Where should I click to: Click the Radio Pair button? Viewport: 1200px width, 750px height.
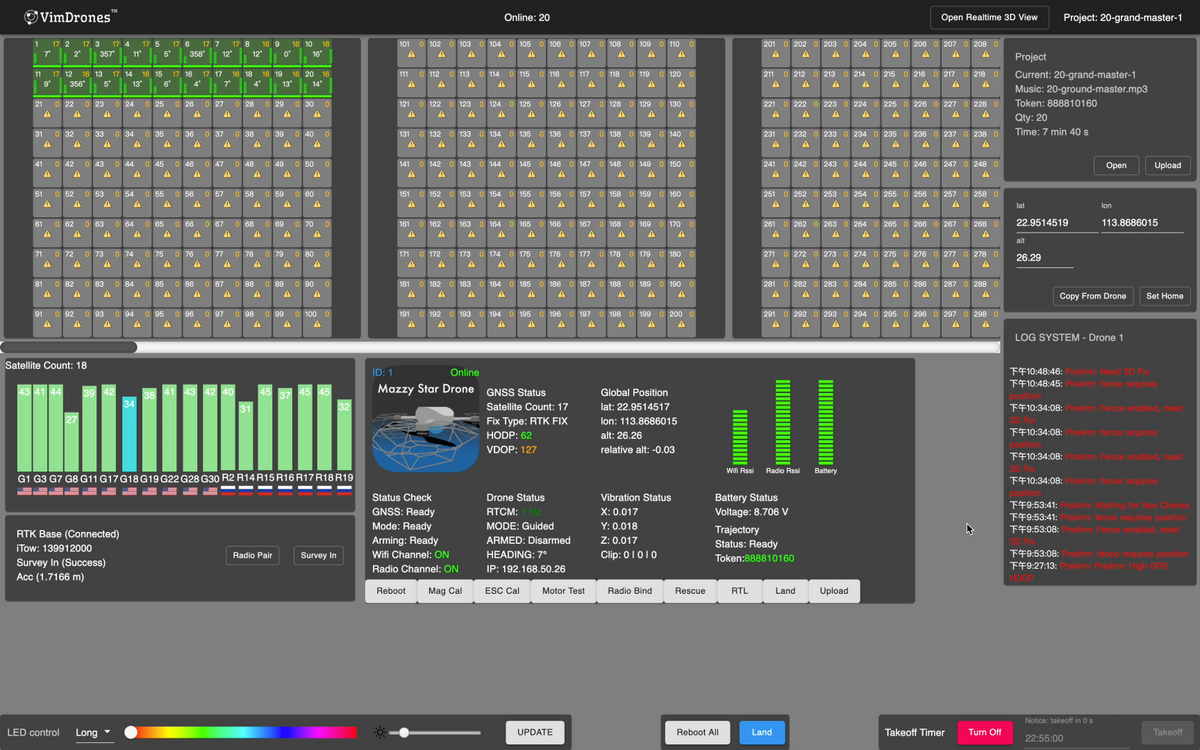[252, 555]
